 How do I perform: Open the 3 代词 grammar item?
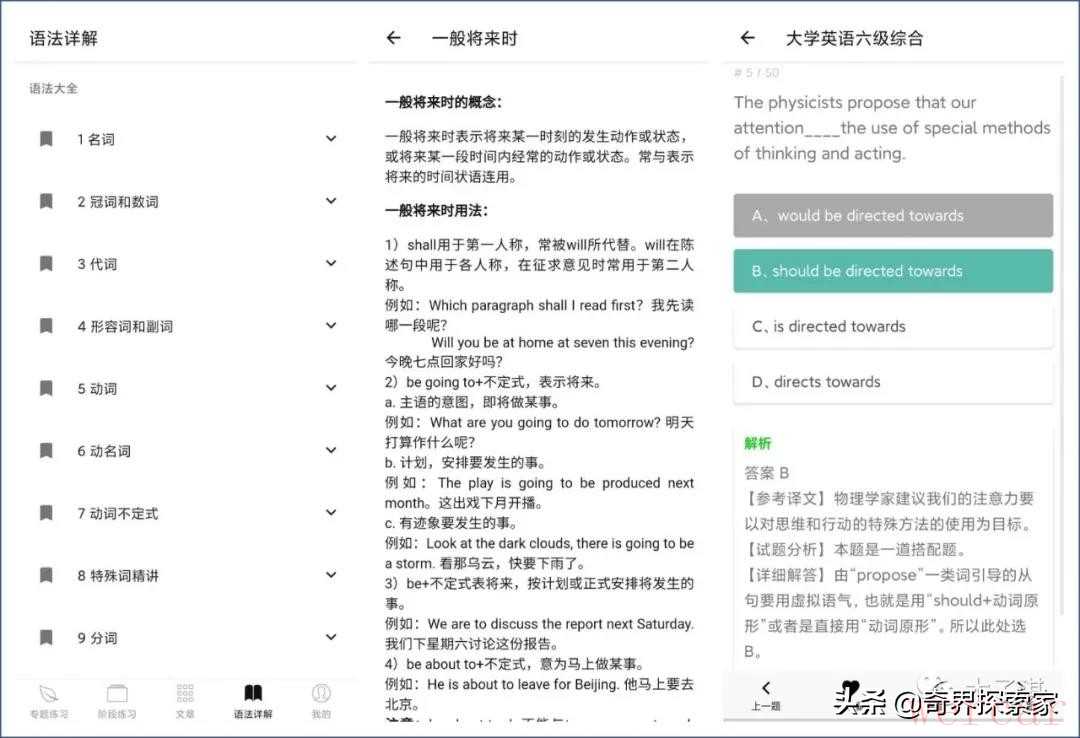click(97, 264)
